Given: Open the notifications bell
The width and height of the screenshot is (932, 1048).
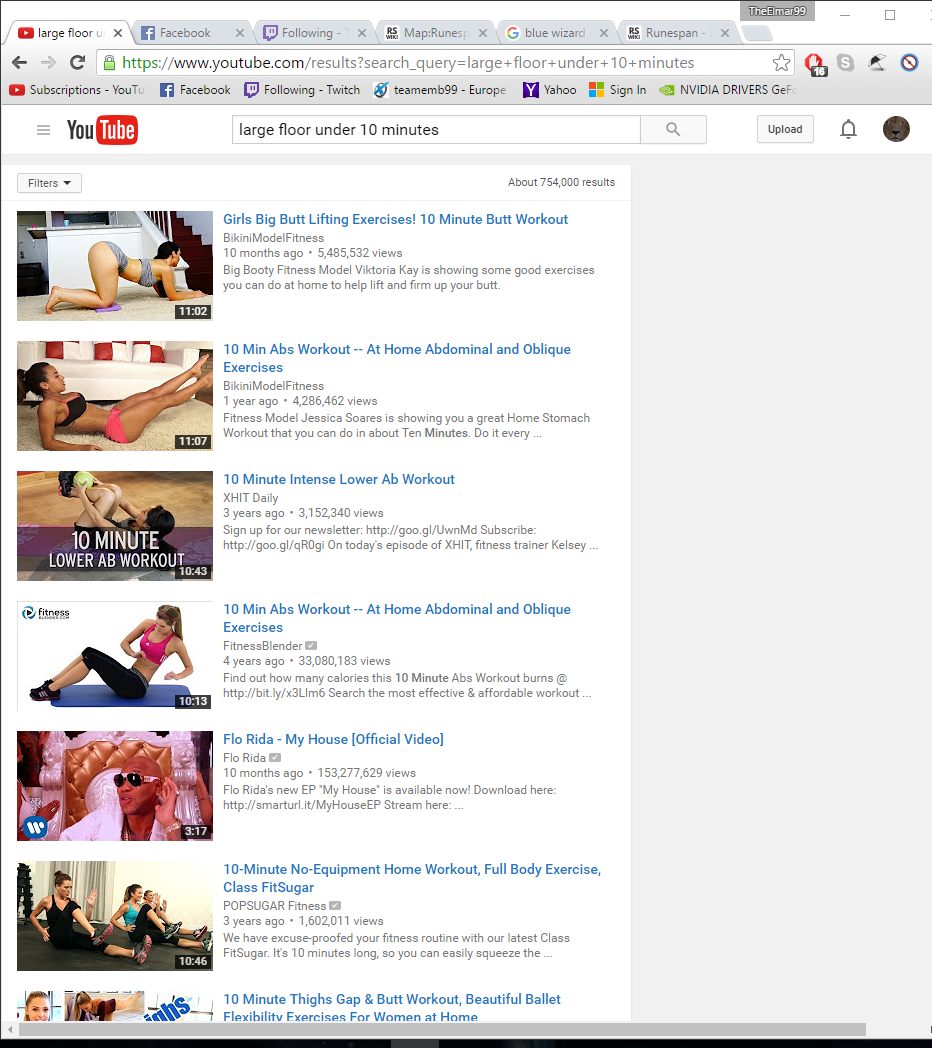Looking at the screenshot, I should point(848,129).
